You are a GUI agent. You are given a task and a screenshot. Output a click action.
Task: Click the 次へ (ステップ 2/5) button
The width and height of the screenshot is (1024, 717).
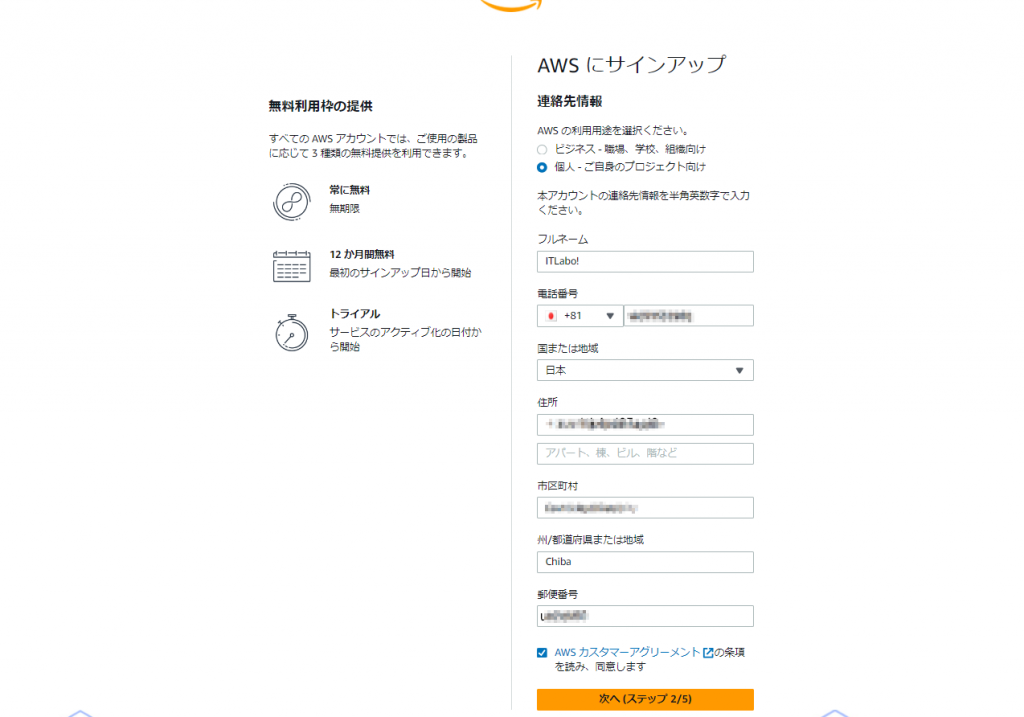[x=645, y=699]
